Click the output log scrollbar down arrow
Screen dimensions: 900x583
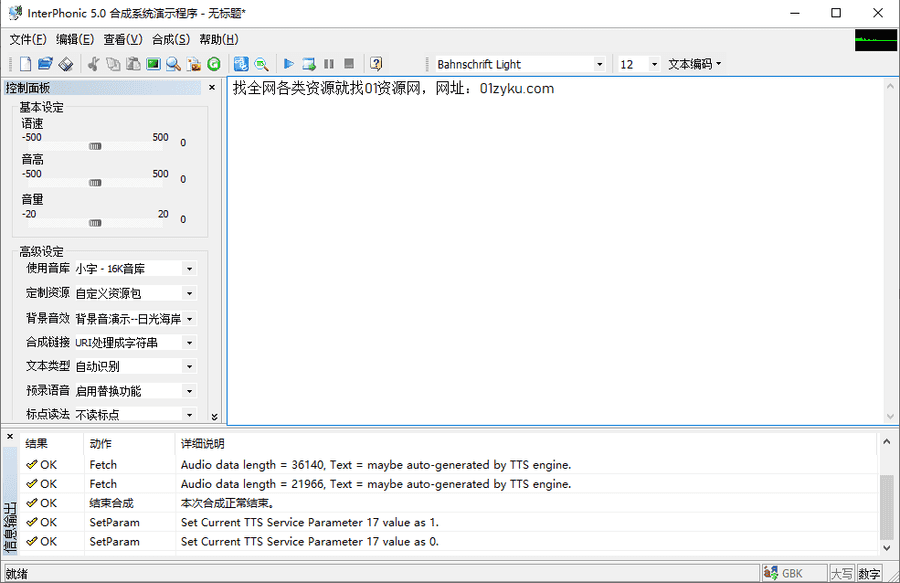click(x=887, y=548)
